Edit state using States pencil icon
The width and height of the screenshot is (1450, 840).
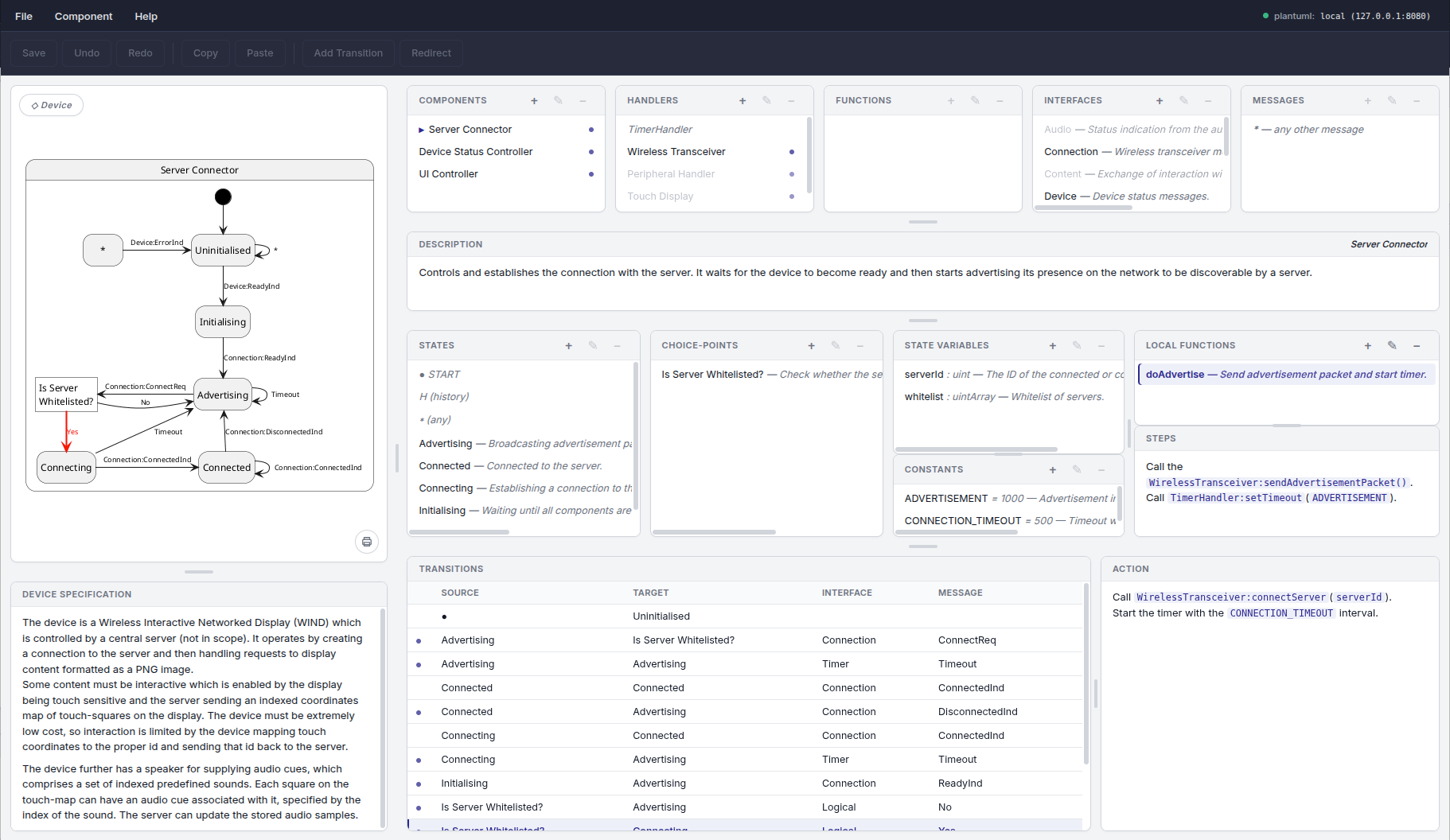click(x=592, y=346)
